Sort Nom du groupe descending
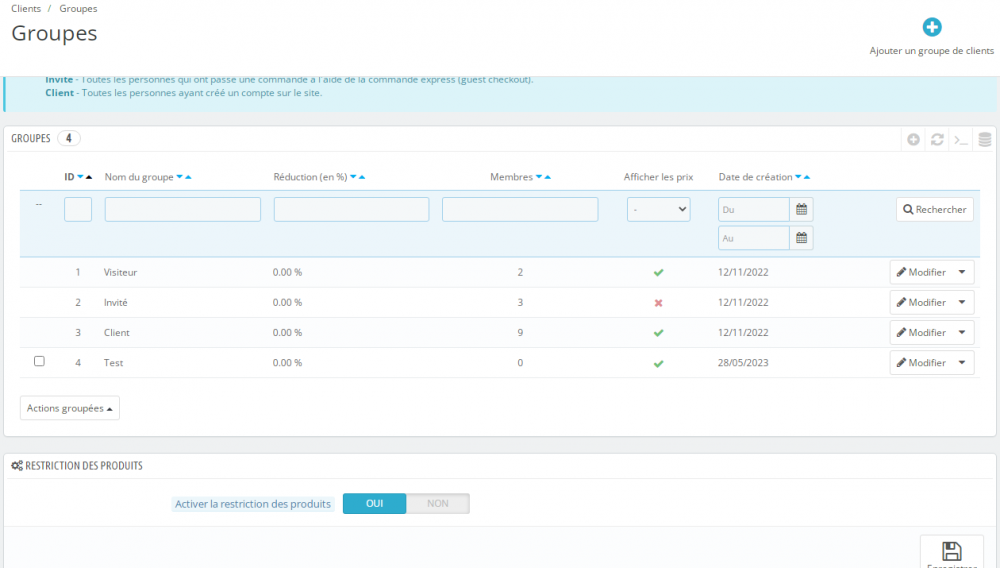 coord(179,177)
